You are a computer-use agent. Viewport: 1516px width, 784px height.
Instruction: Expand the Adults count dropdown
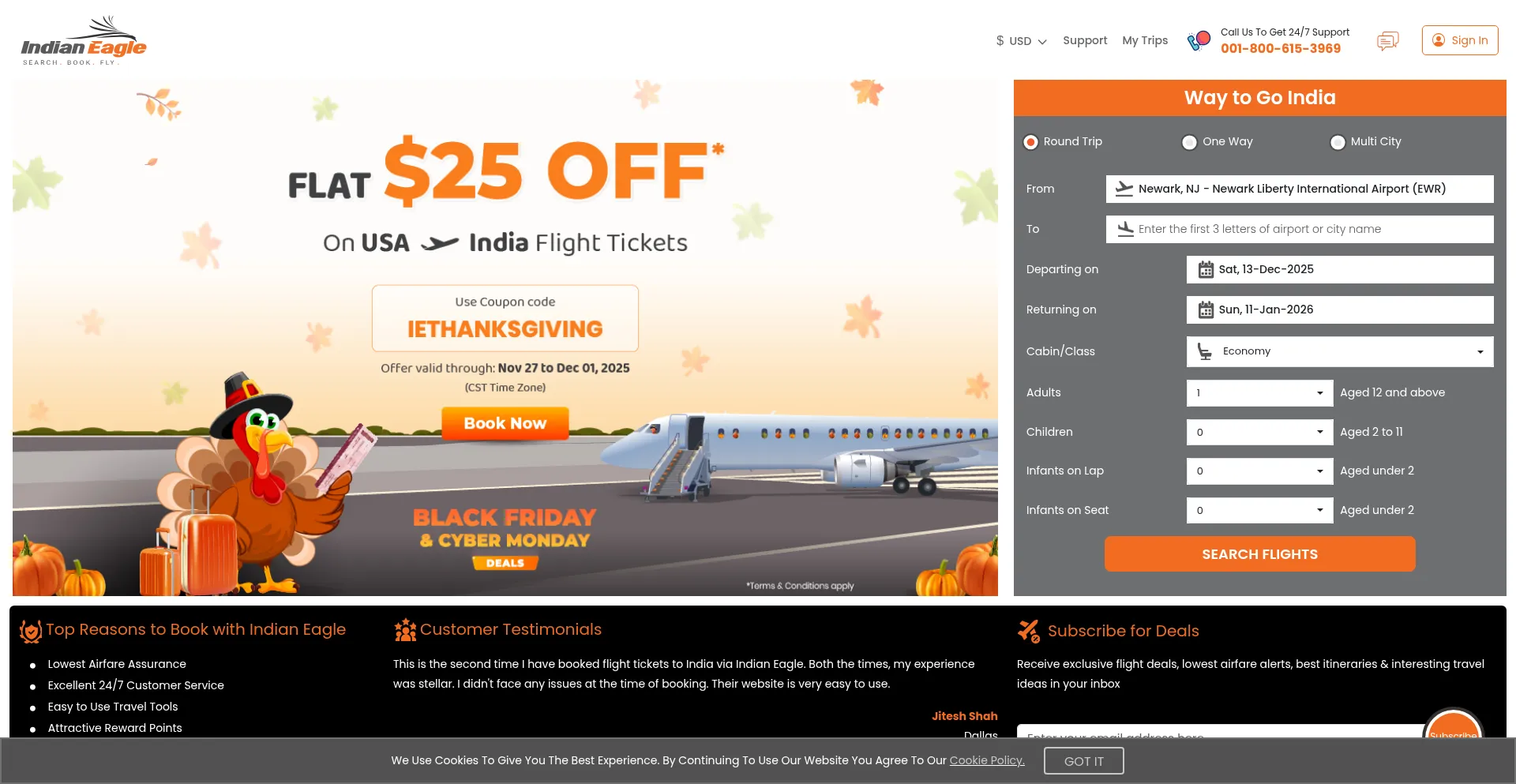click(1259, 393)
